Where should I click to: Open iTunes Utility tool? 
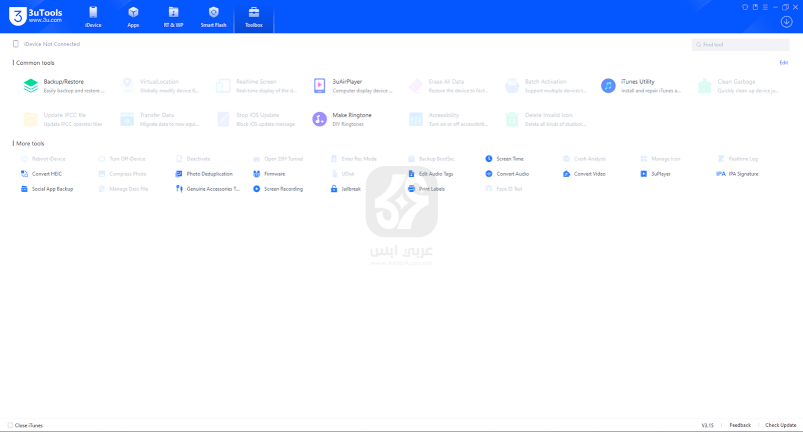point(641,85)
